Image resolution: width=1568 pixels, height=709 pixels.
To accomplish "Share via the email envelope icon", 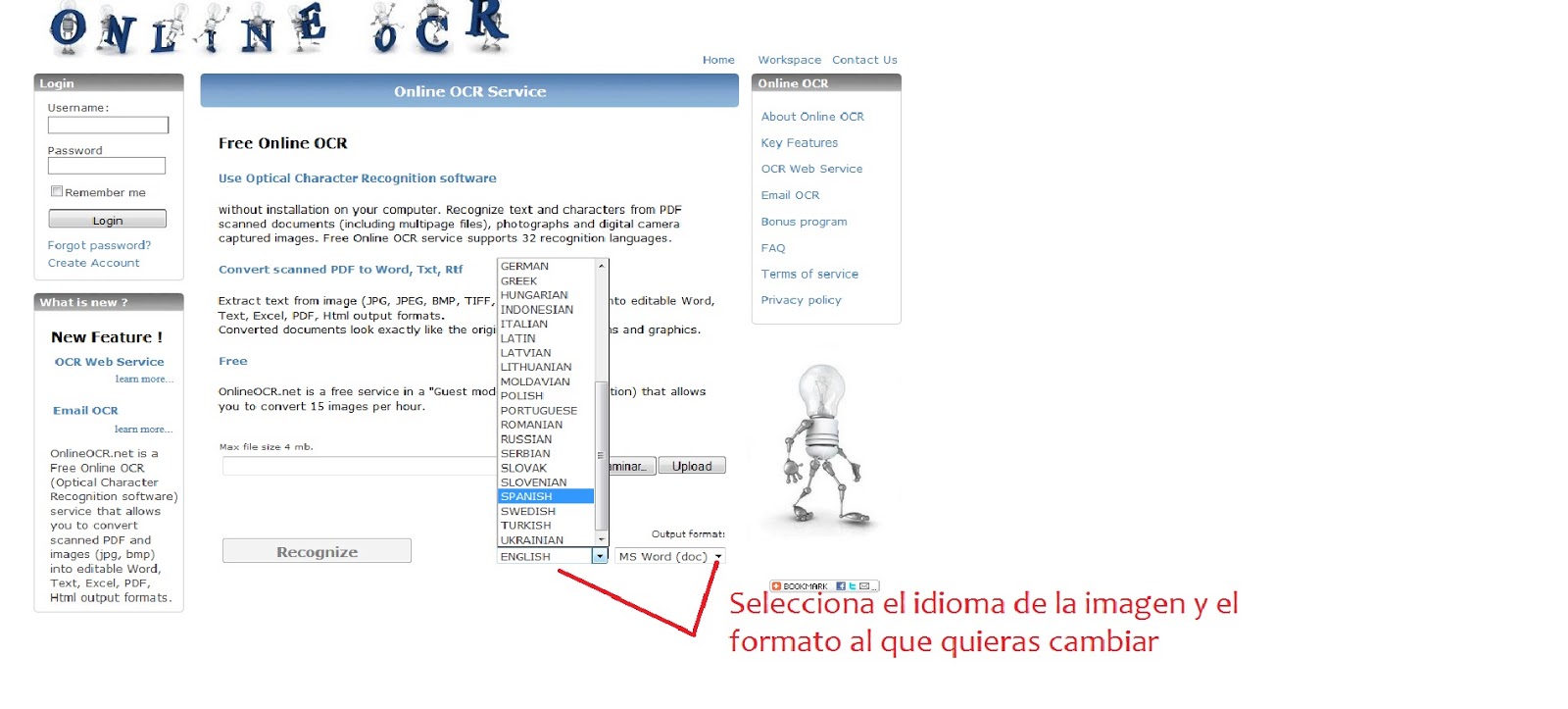I will tap(864, 586).
